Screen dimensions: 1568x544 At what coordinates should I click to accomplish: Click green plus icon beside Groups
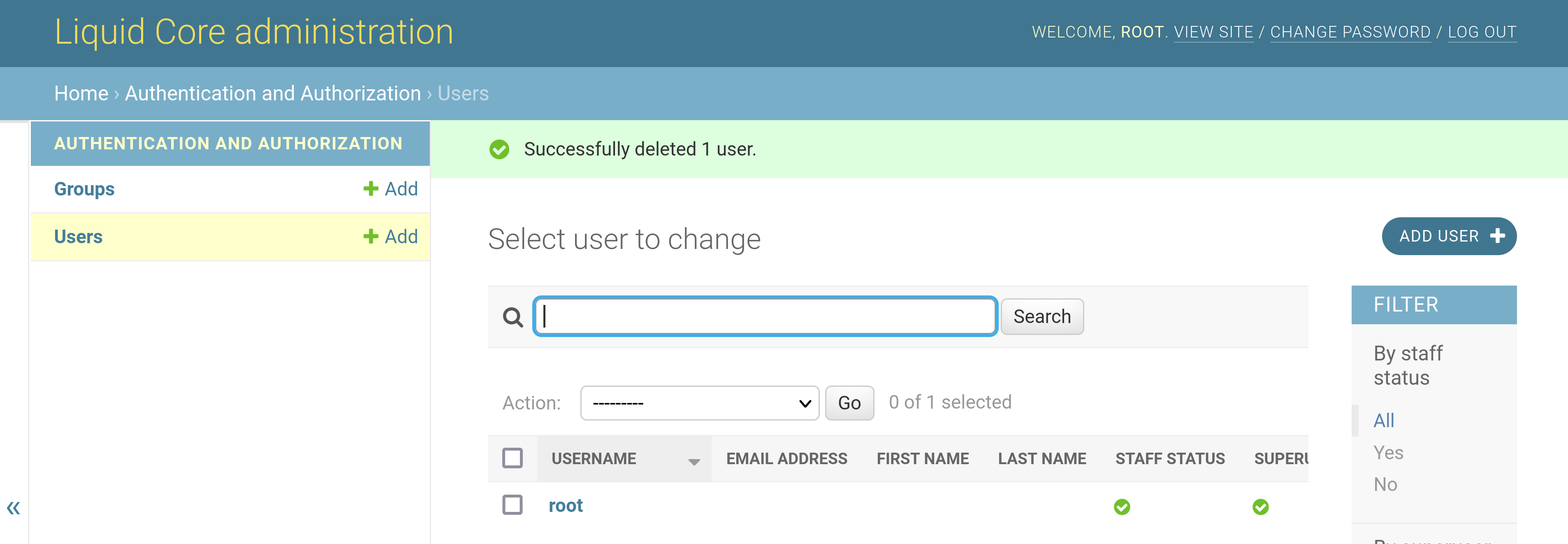371,189
